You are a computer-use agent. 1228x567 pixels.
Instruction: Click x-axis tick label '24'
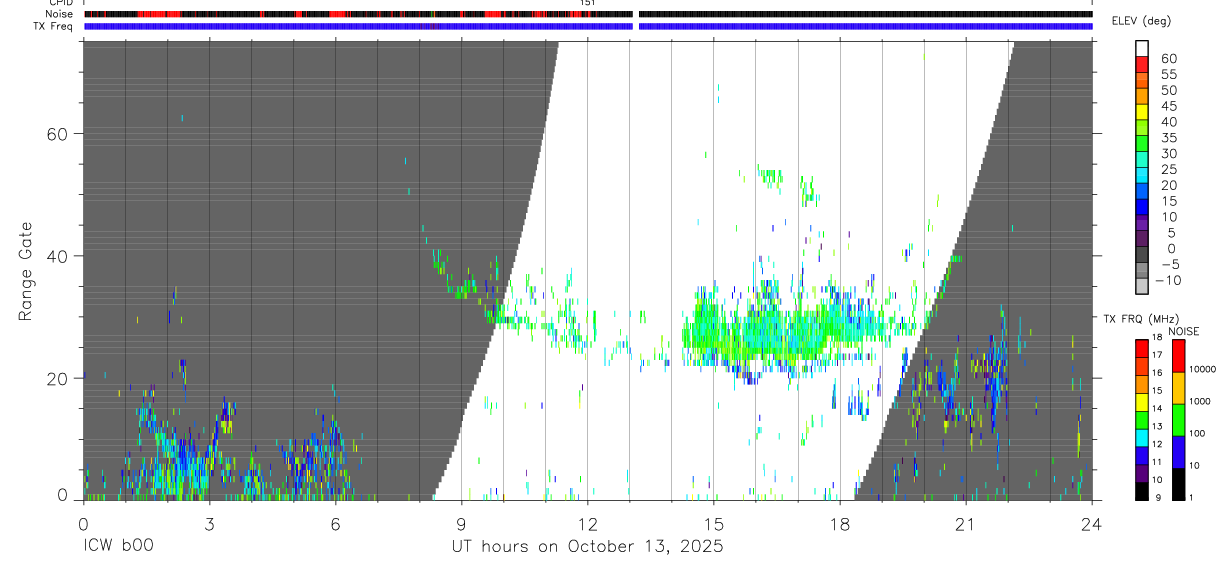coord(1091,523)
